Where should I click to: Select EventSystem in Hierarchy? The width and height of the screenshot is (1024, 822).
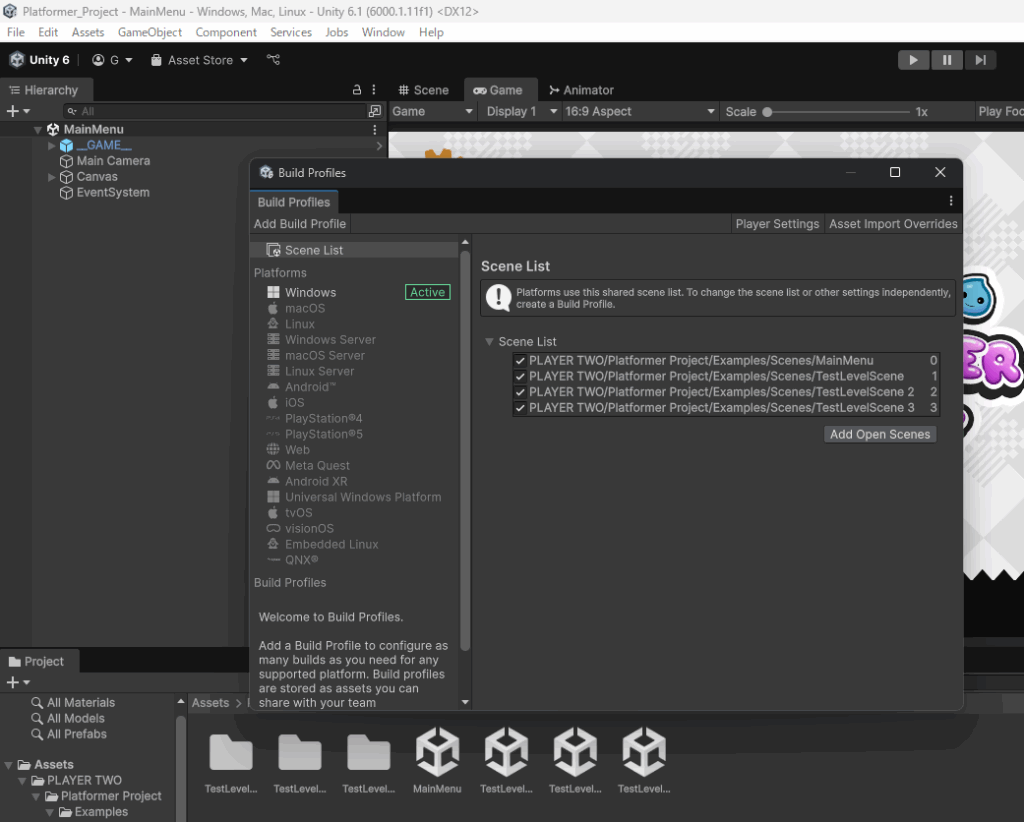click(x=113, y=193)
